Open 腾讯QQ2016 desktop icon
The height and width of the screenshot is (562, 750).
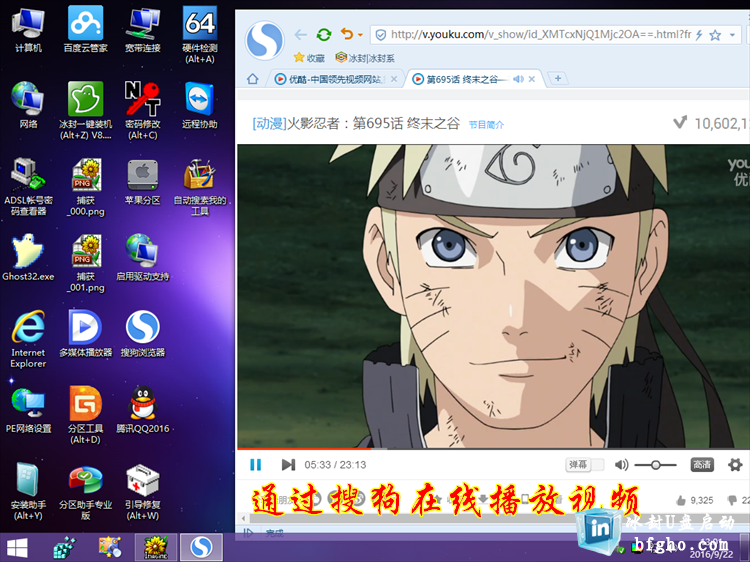143,409
